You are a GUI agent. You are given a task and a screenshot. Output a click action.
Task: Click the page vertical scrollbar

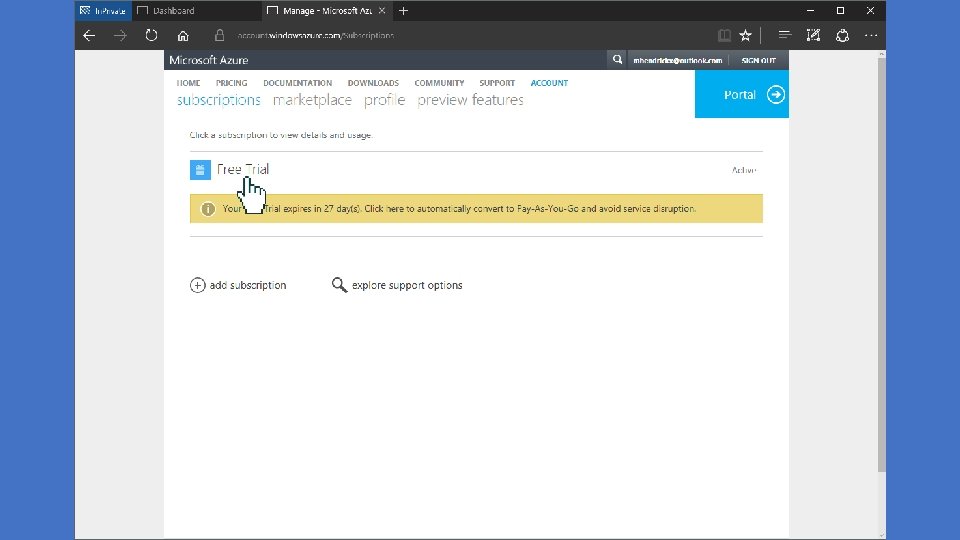[882, 263]
